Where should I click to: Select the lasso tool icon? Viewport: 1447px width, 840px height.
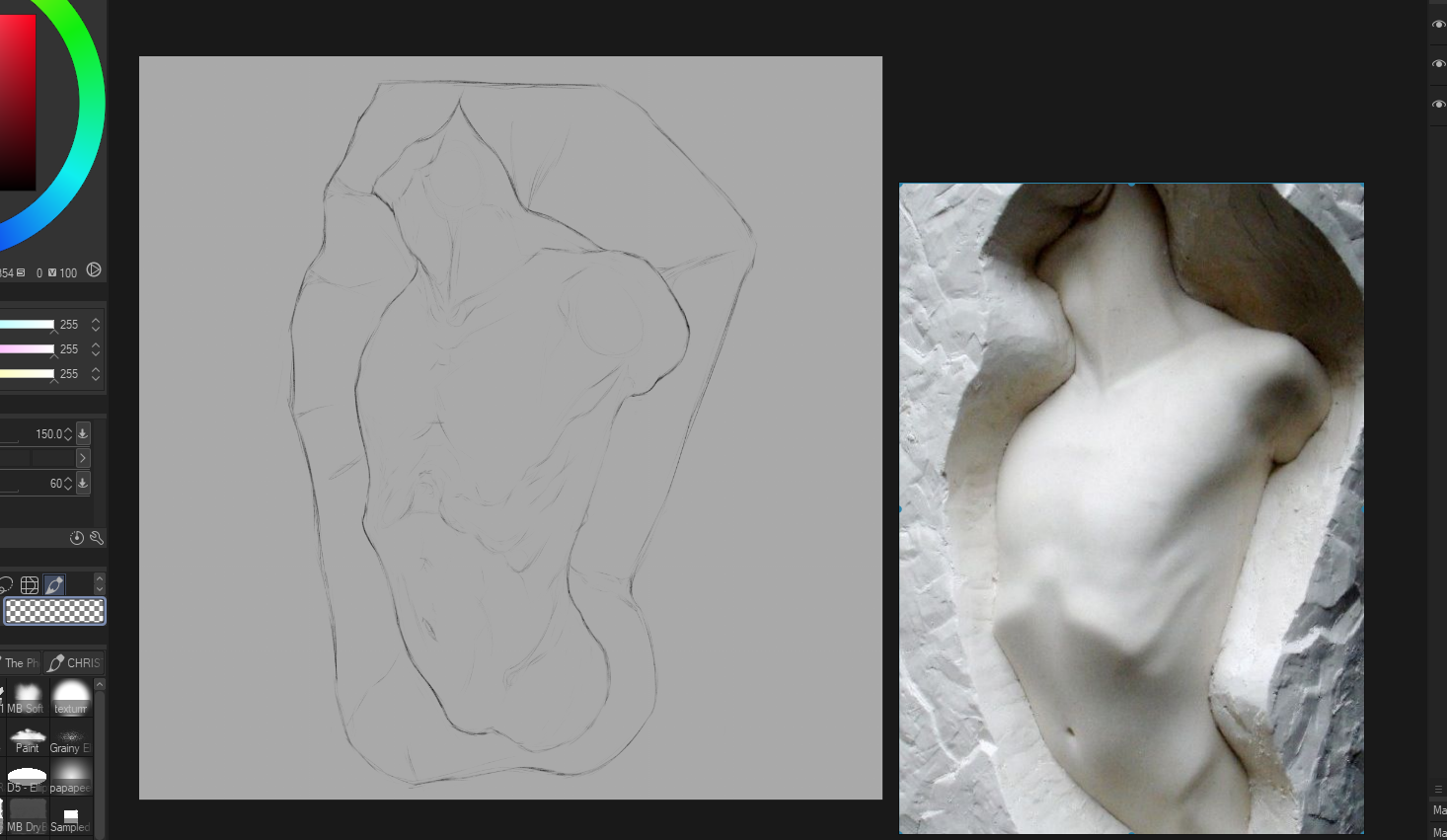tap(6, 585)
